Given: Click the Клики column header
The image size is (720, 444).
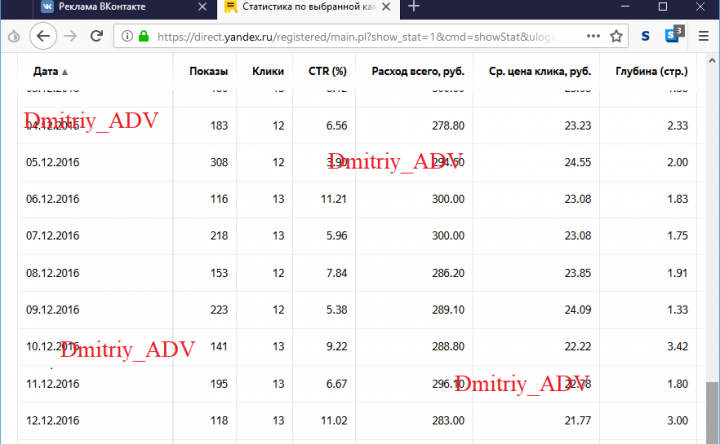Looking at the screenshot, I should coord(268,72).
